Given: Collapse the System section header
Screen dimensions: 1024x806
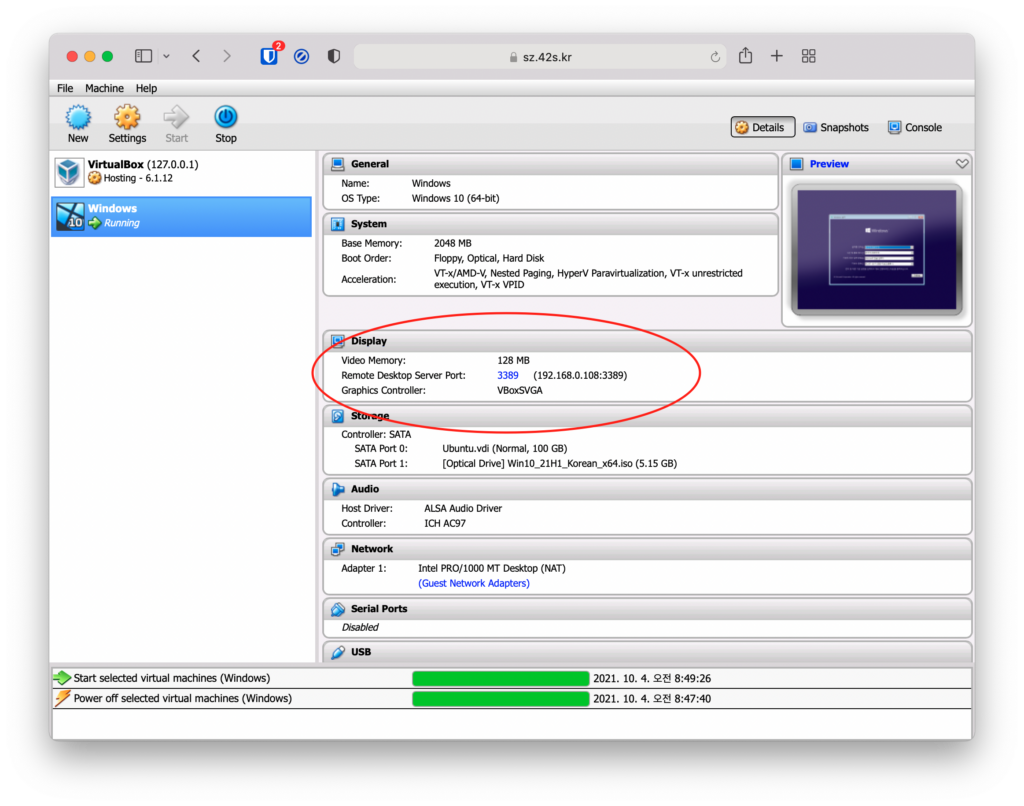Looking at the screenshot, I should pyautogui.click(x=551, y=224).
